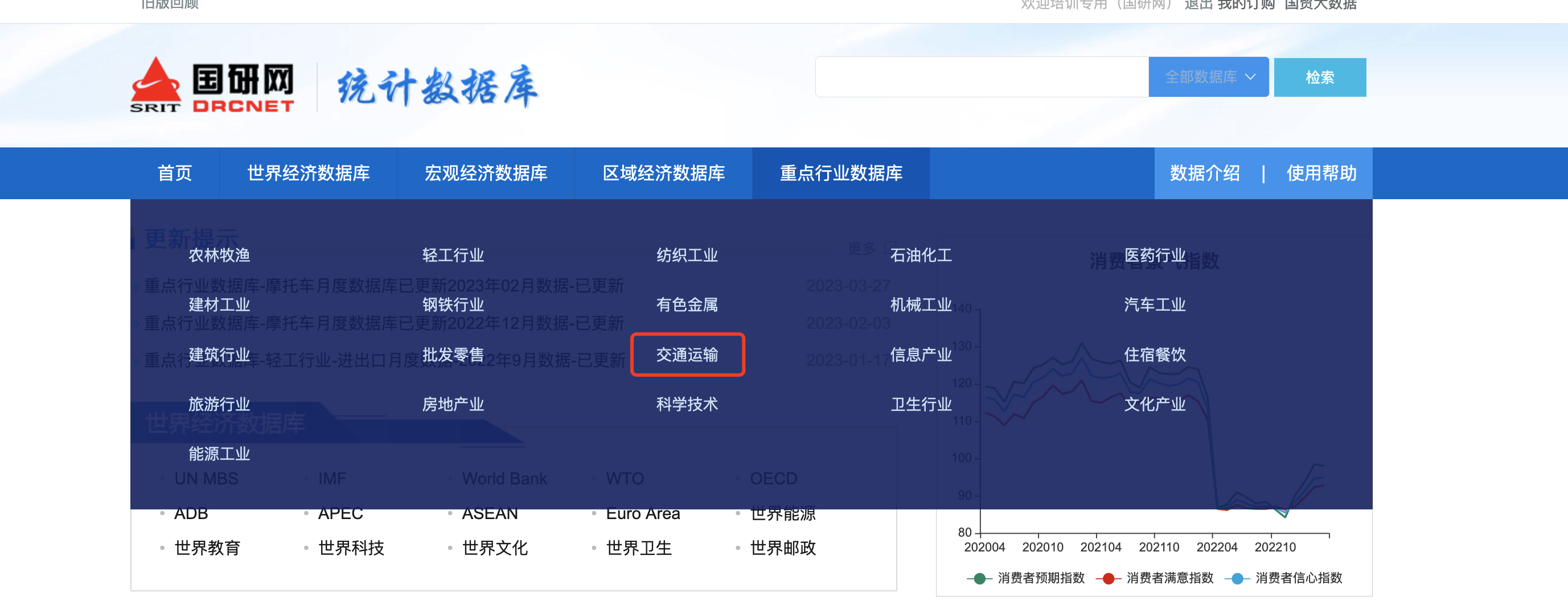
Task: Select 科学技术 industry
Action: [x=687, y=405]
